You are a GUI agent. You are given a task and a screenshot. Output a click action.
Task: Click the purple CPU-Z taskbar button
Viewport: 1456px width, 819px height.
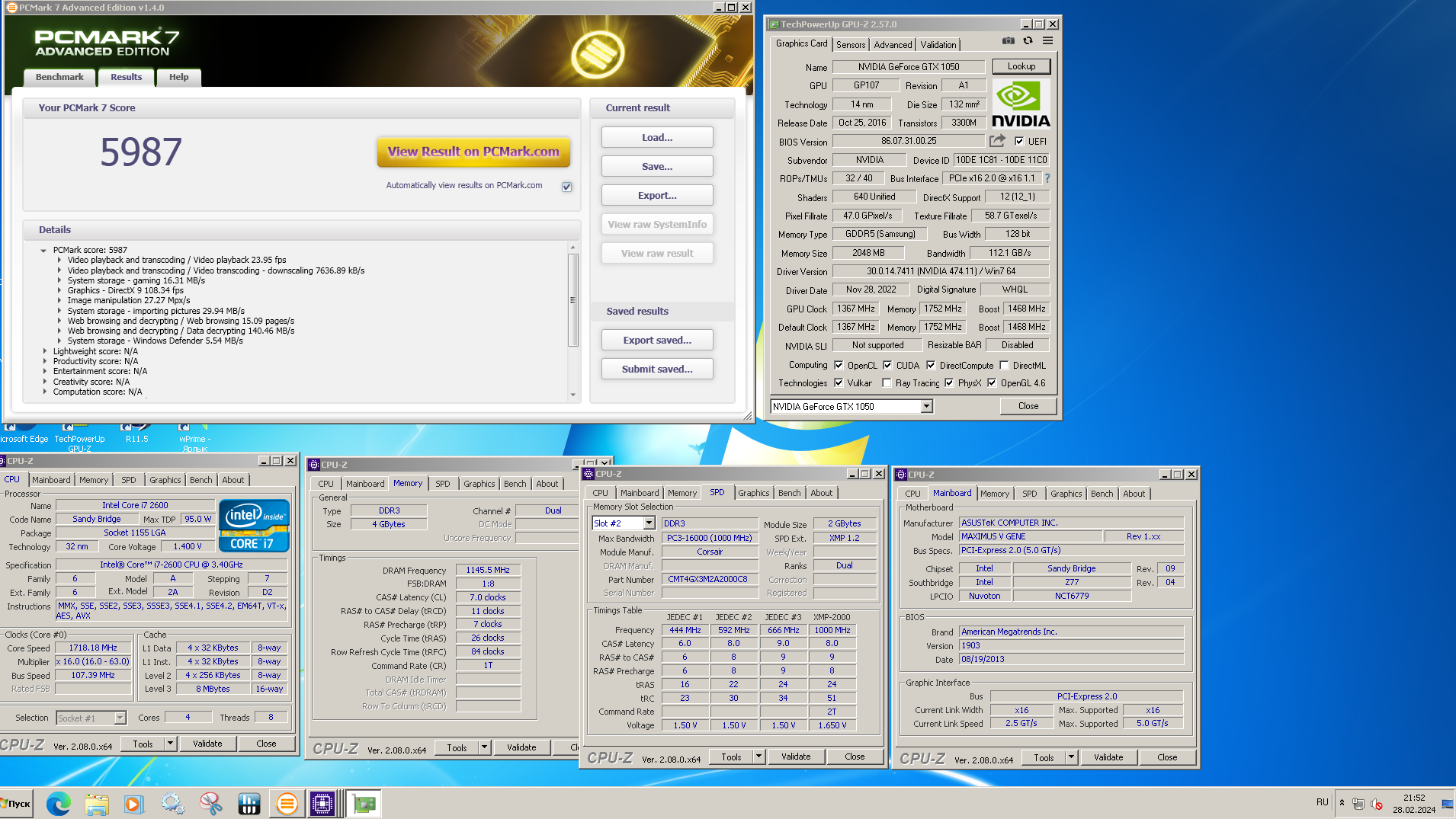(322, 804)
